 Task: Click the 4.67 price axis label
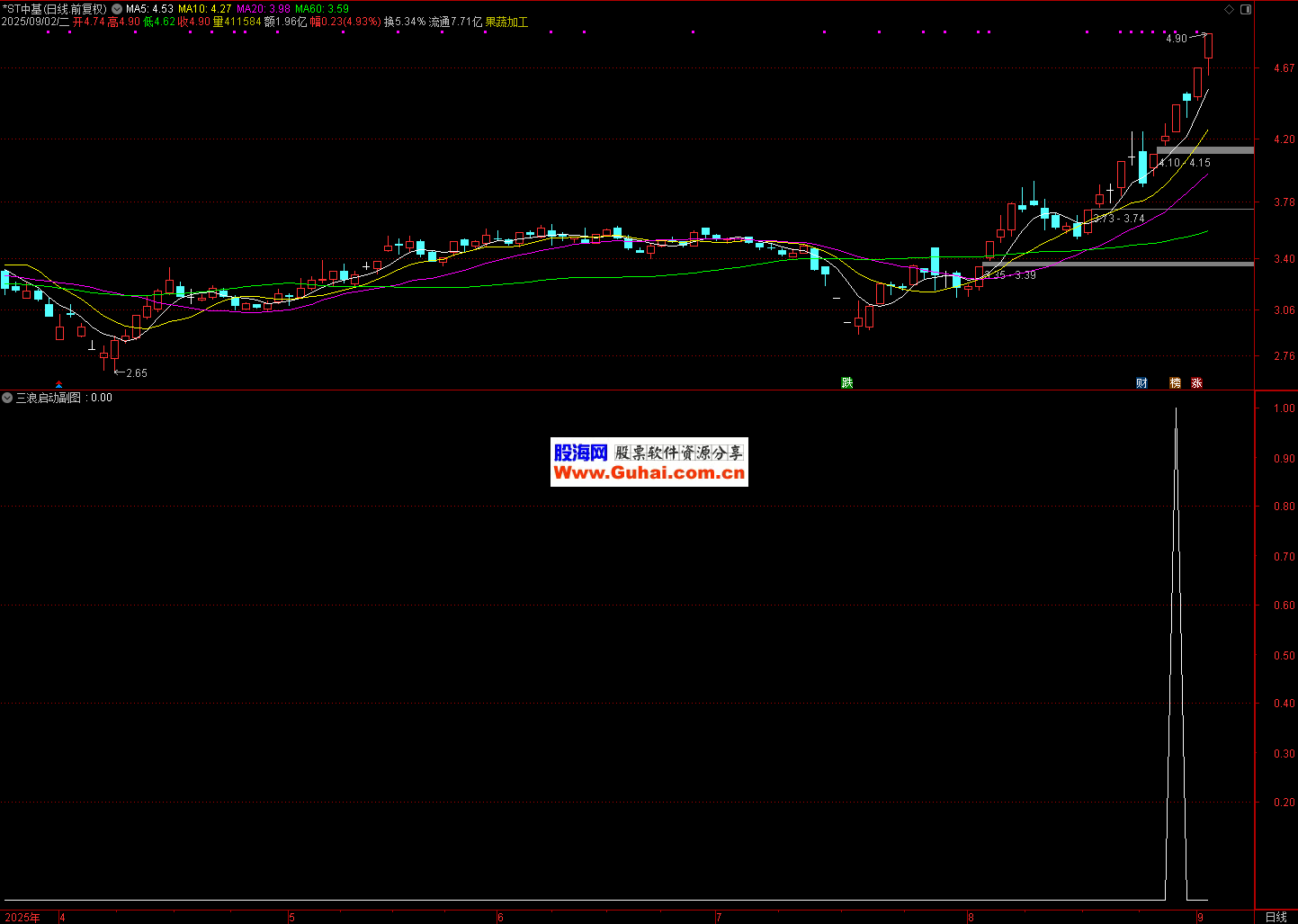(x=1284, y=68)
